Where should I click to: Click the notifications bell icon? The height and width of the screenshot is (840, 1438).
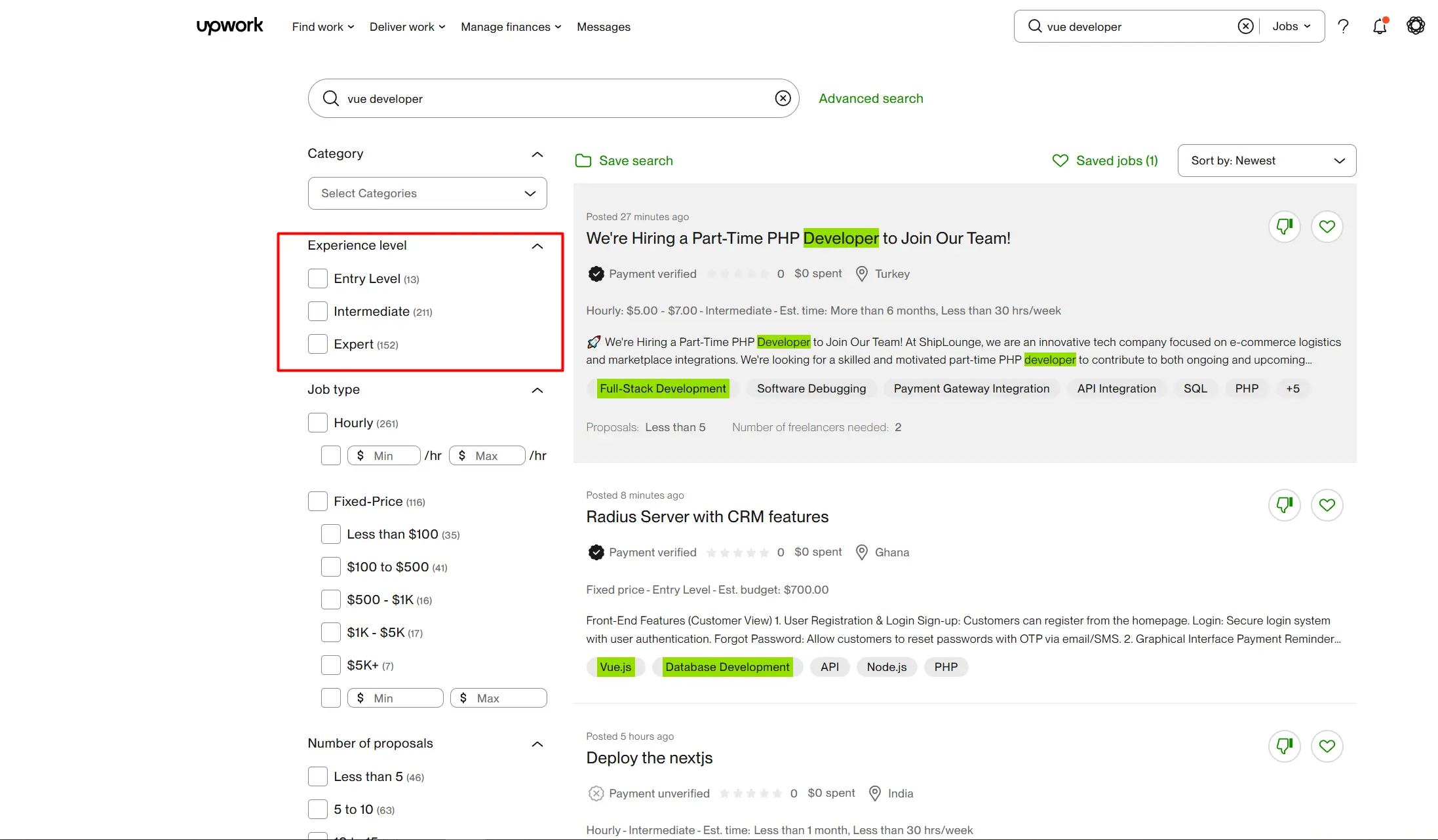(1380, 26)
